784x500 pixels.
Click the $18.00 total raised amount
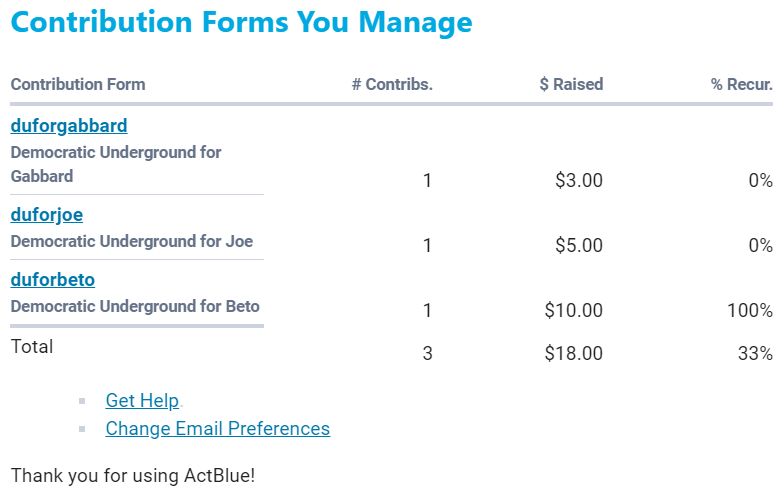(x=574, y=353)
